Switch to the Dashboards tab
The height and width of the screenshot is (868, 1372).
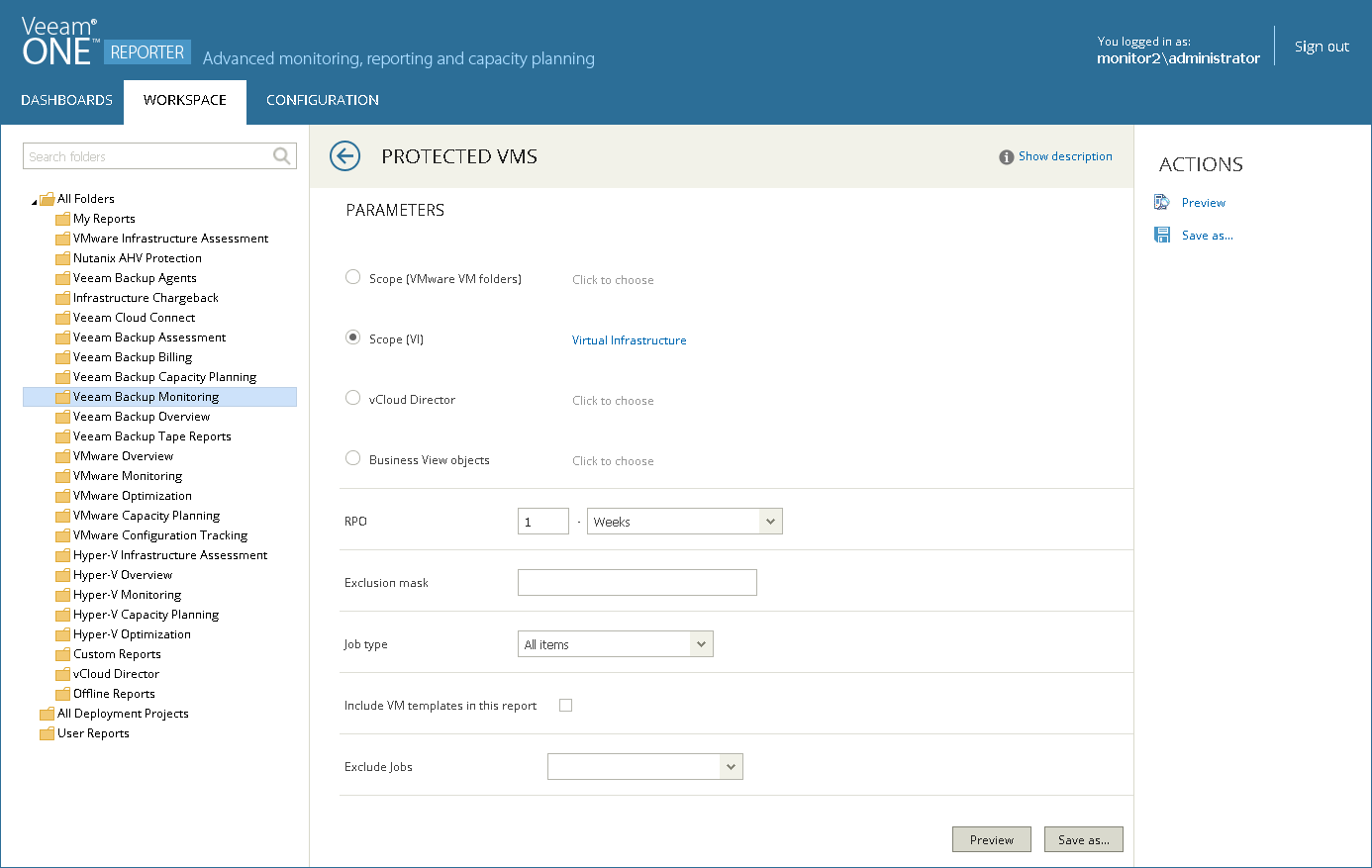point(66,100)
